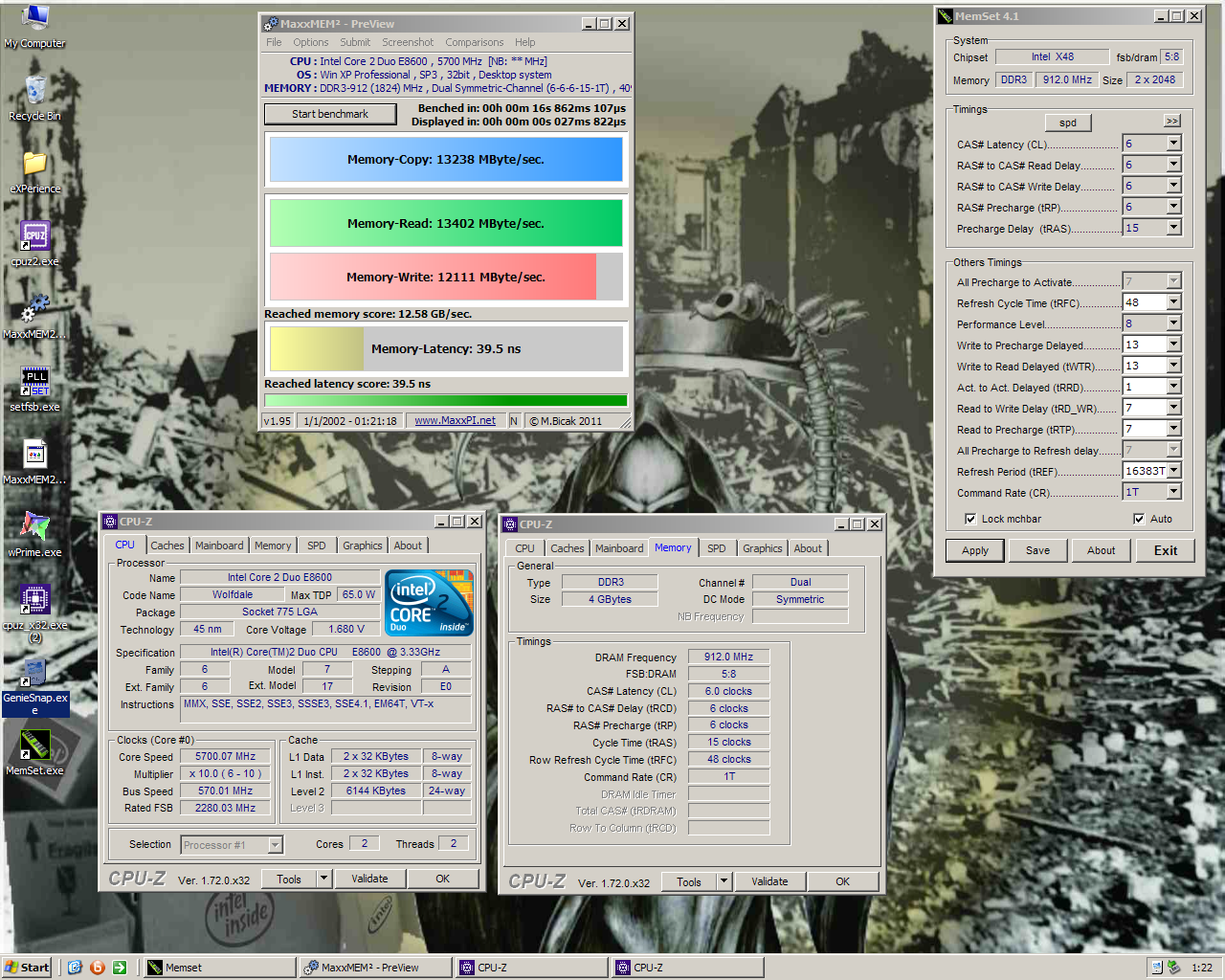Viewport: 1225px width, 980px height.
Task: Click the Memory-Write result bar
Action: tap(446, 277)
